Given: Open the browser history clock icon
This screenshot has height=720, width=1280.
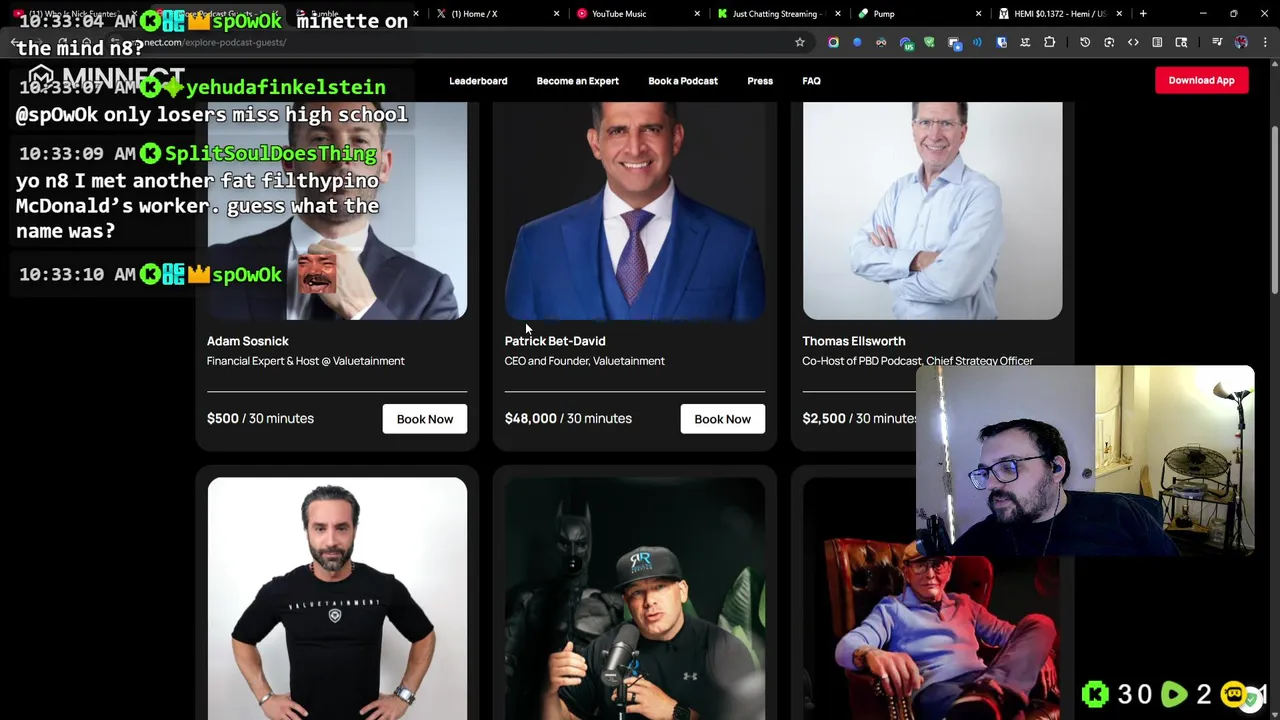Looking at the screenshot, I should pos(1085,42).
